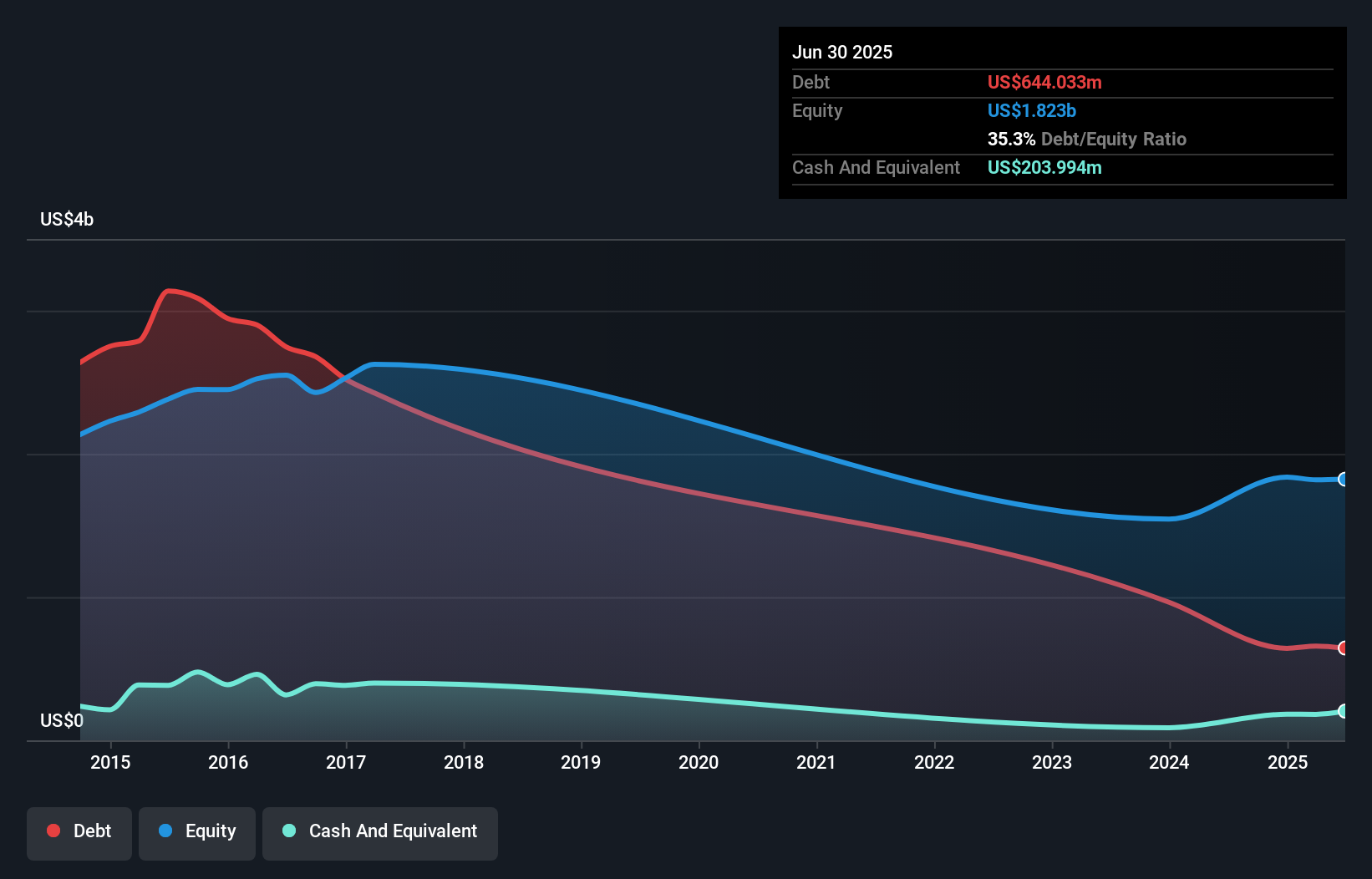Click the Debt value US$644.033m in the tooltip

click(x=1044, y=82)
